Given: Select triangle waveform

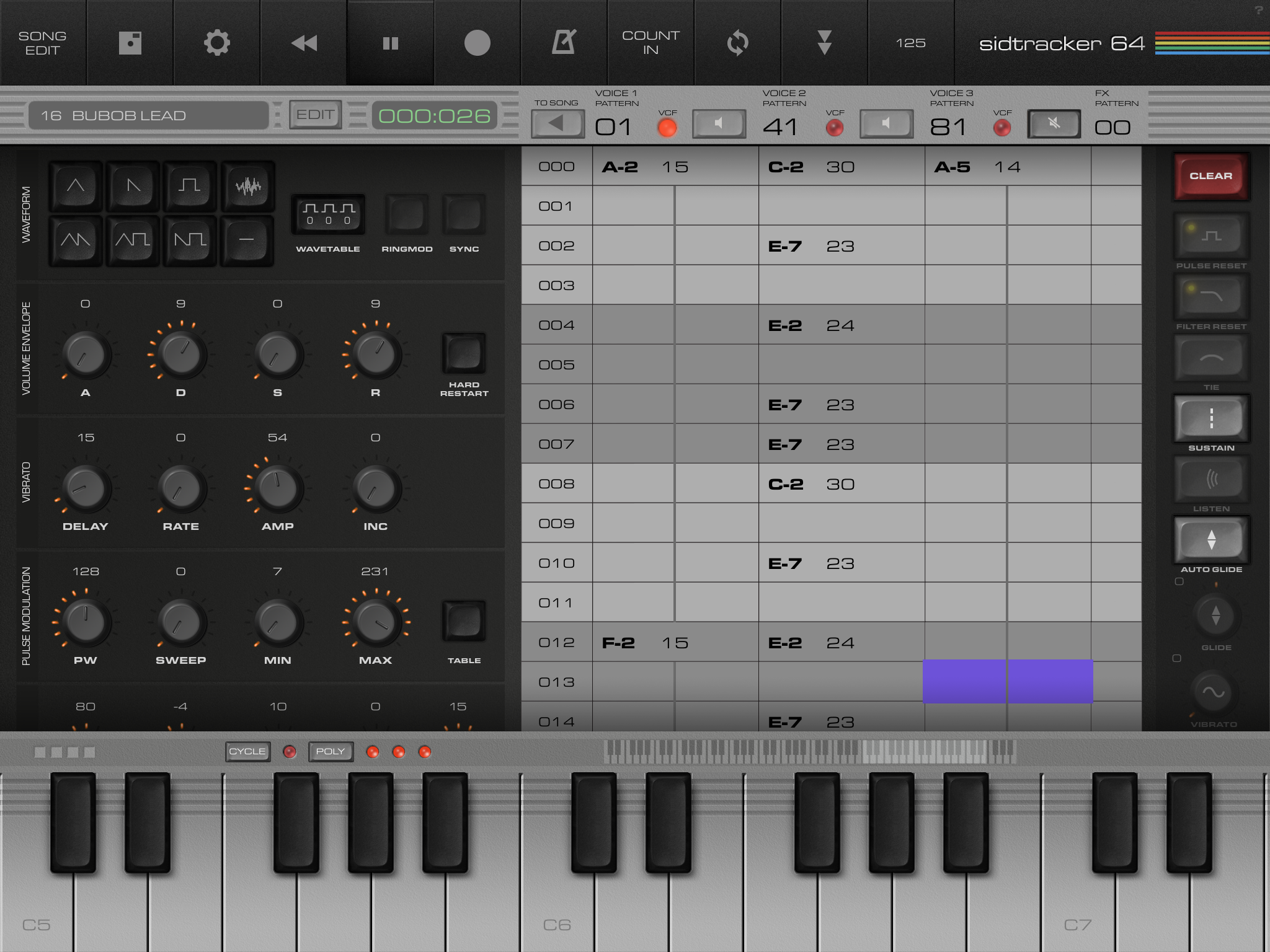Looking at the screenshot, I should tap(76, 185).
